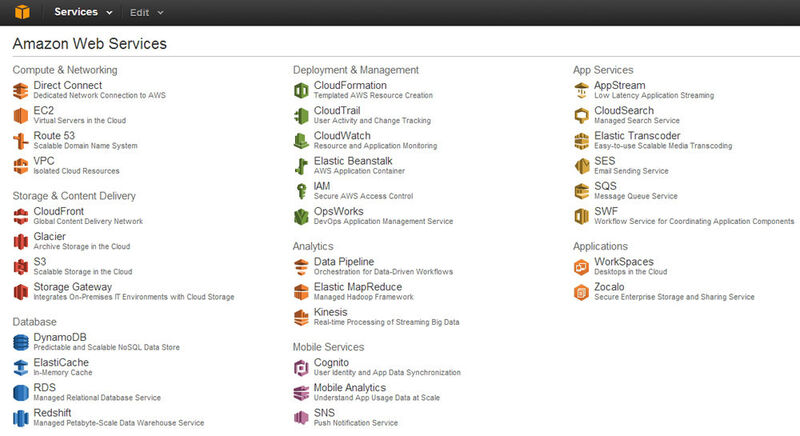Open the Direct Connect link

coord(68,85)
